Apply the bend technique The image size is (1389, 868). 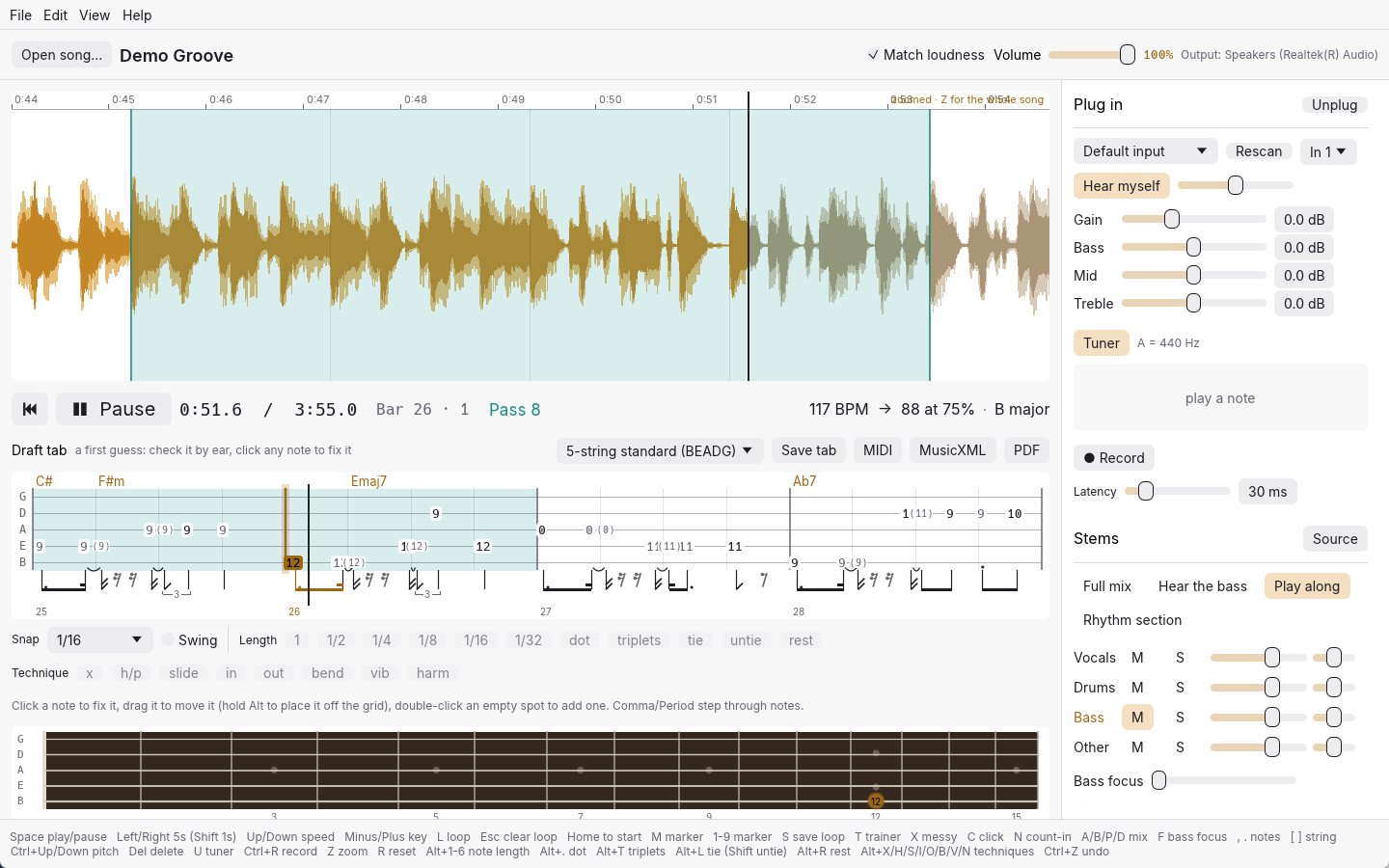(x=327, y=673)
